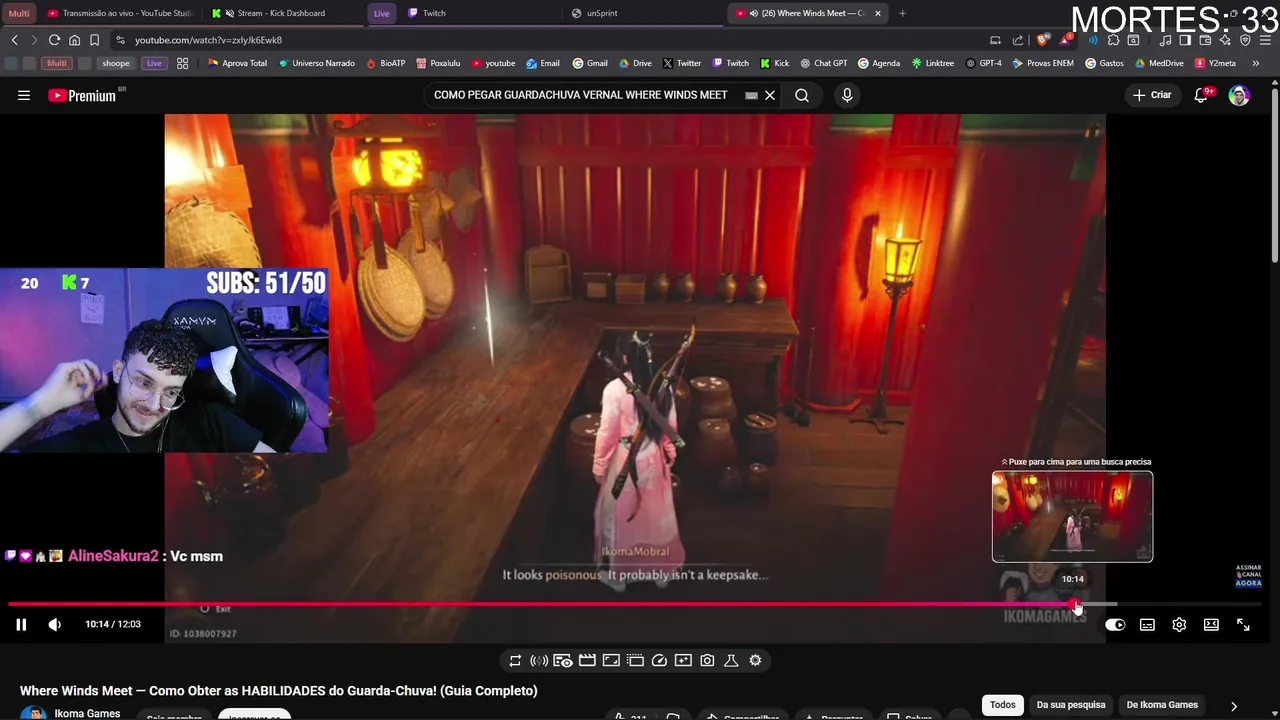Screen dimensions: 1280x720
Task: Select the Todos filter chip
Action: point(1002,705)
